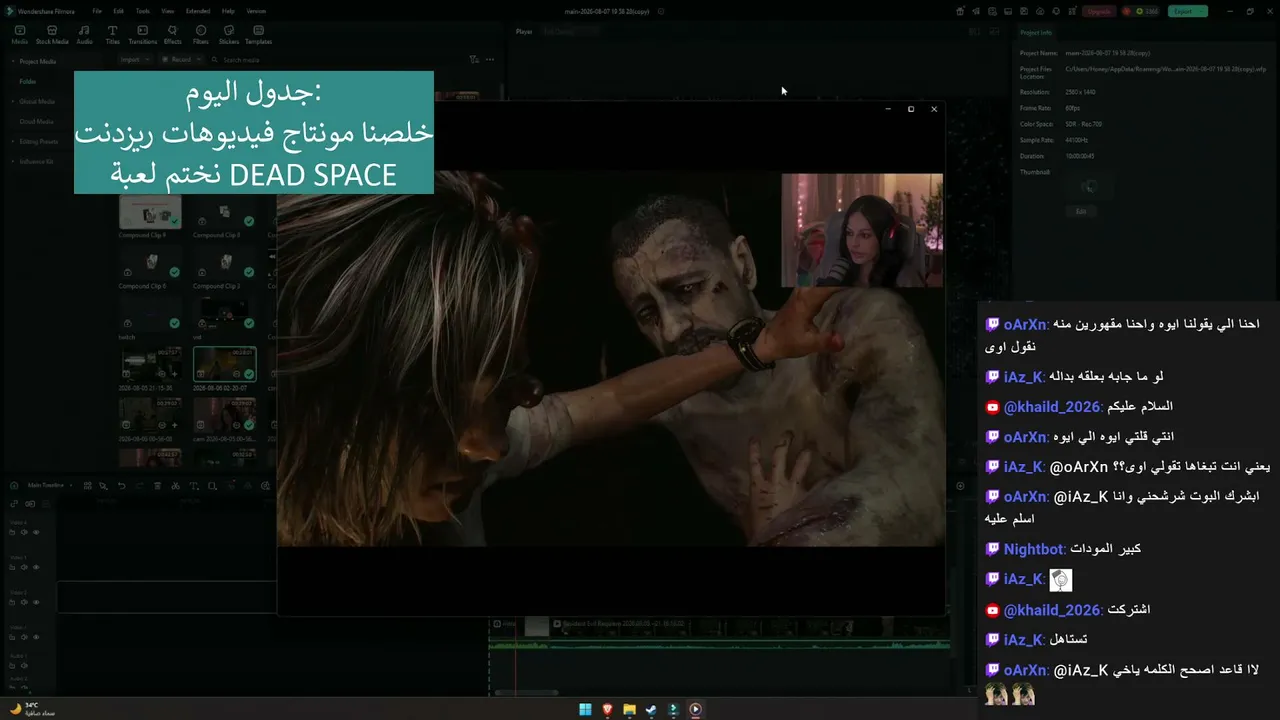Open the Transitions tab
The width and height of the screenshot is (1280, 720).
(143, 35)
